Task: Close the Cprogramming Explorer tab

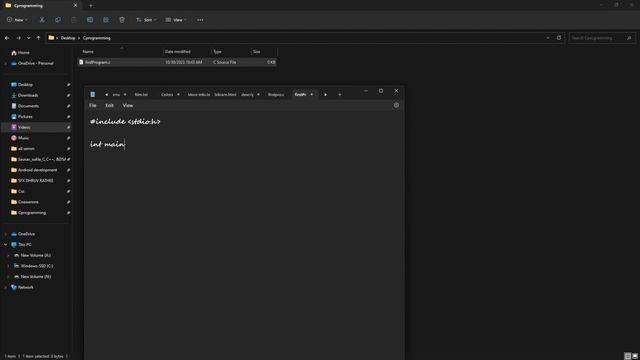Action: click(75, 6)
